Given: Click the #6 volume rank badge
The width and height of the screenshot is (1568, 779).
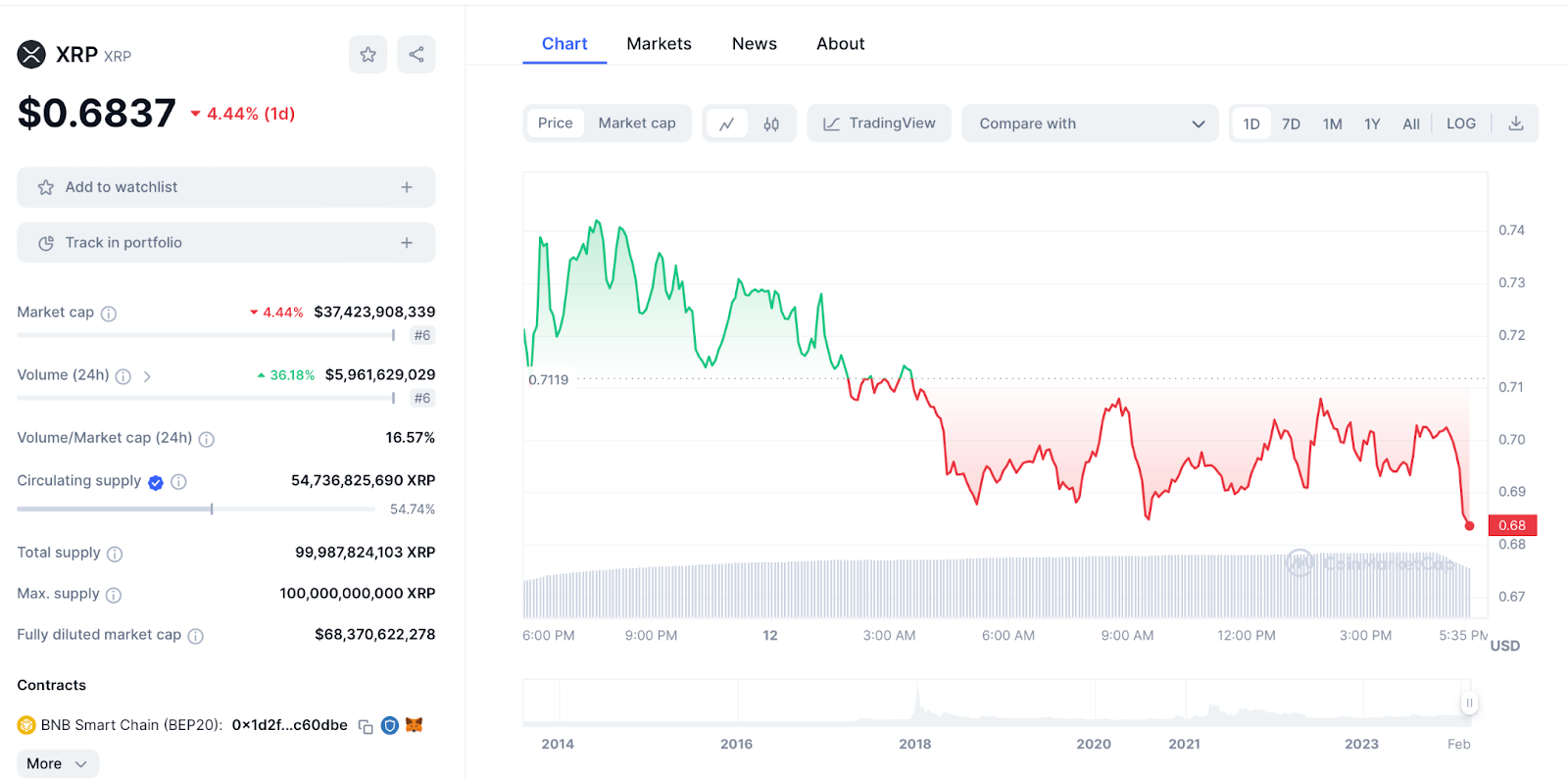Looking at the screenshot, I should point(422,399).
